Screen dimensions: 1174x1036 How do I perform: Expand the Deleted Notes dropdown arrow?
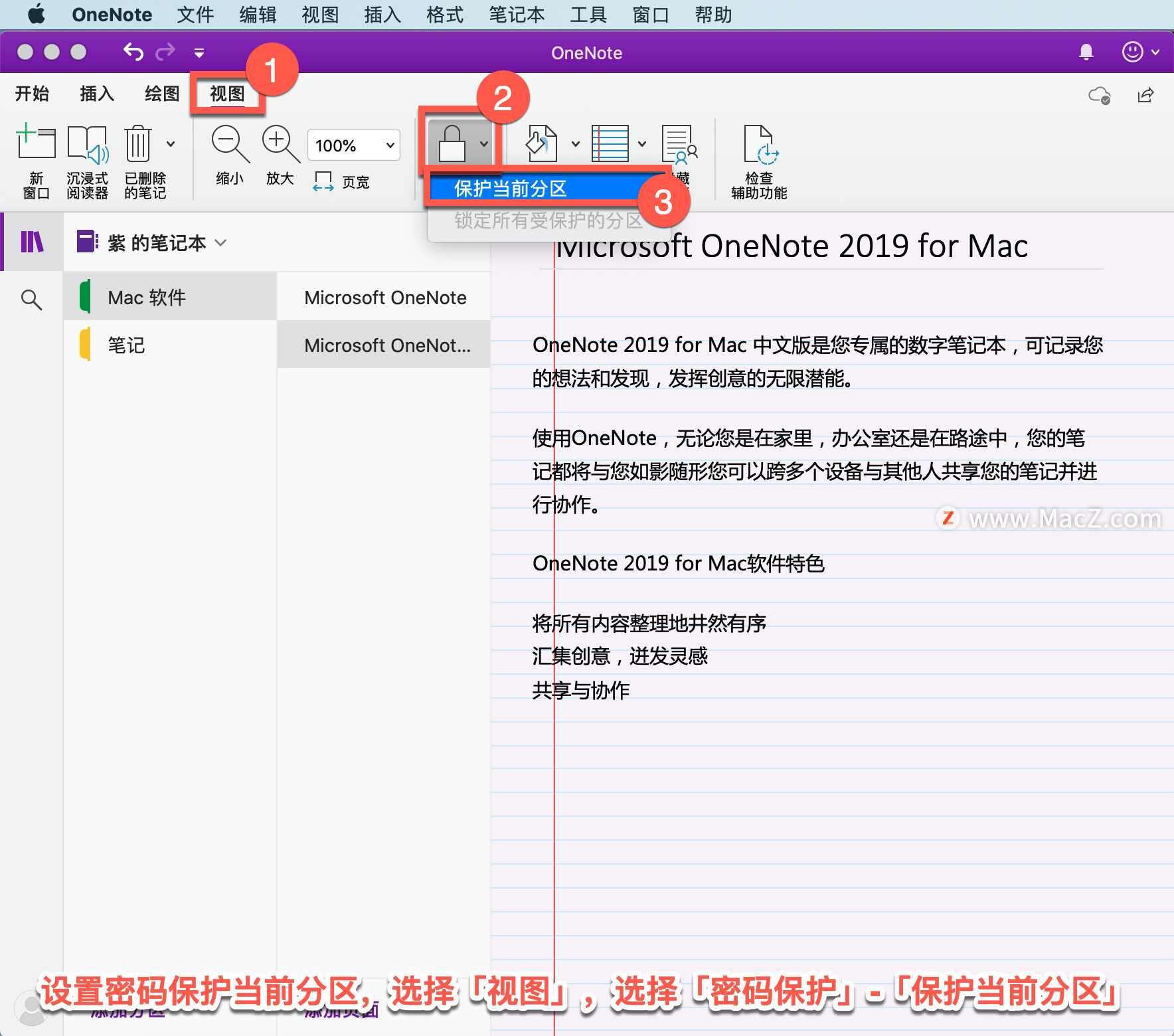point(171,143)
